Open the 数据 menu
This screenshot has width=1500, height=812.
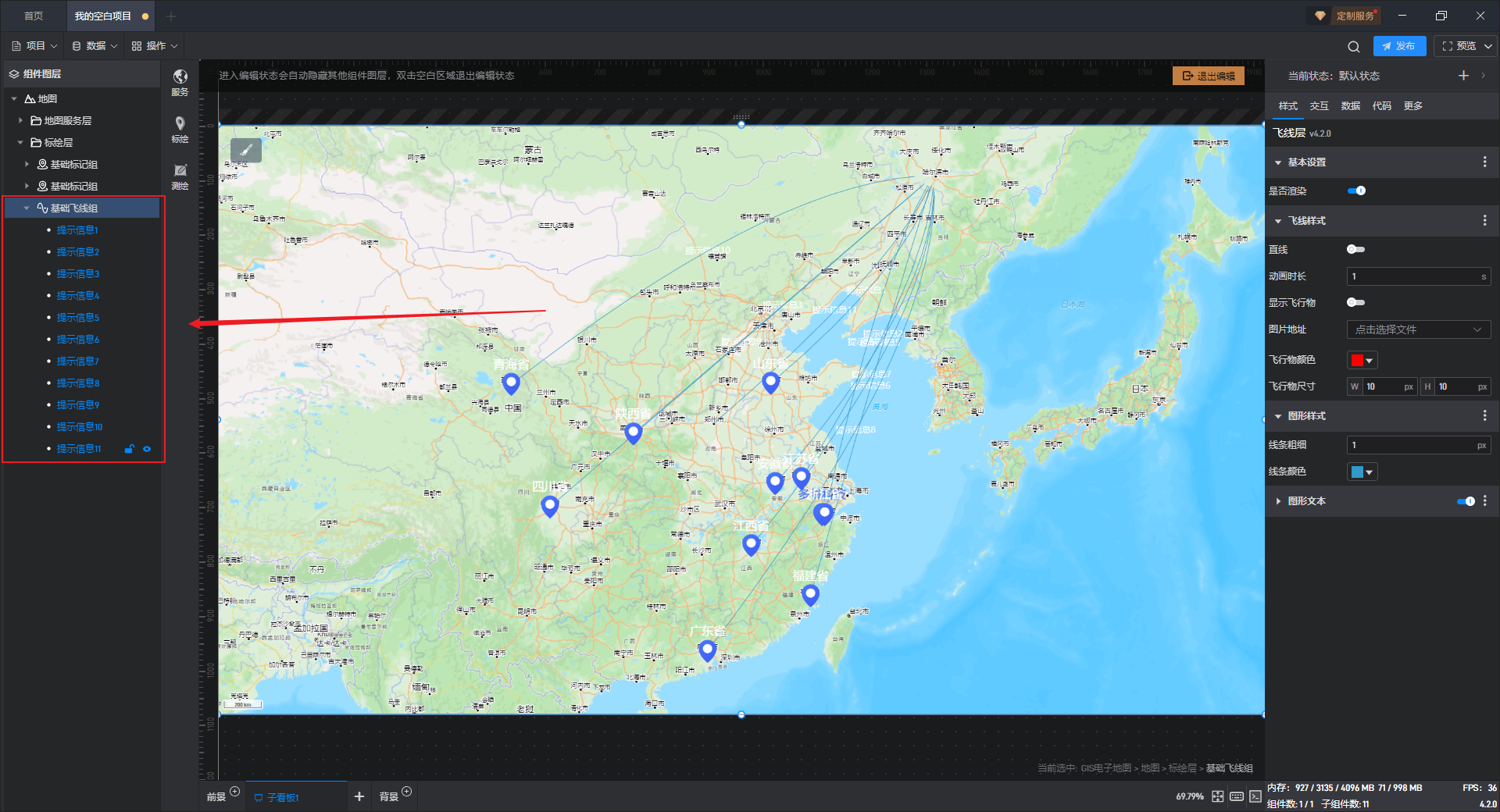coord(95,46)
